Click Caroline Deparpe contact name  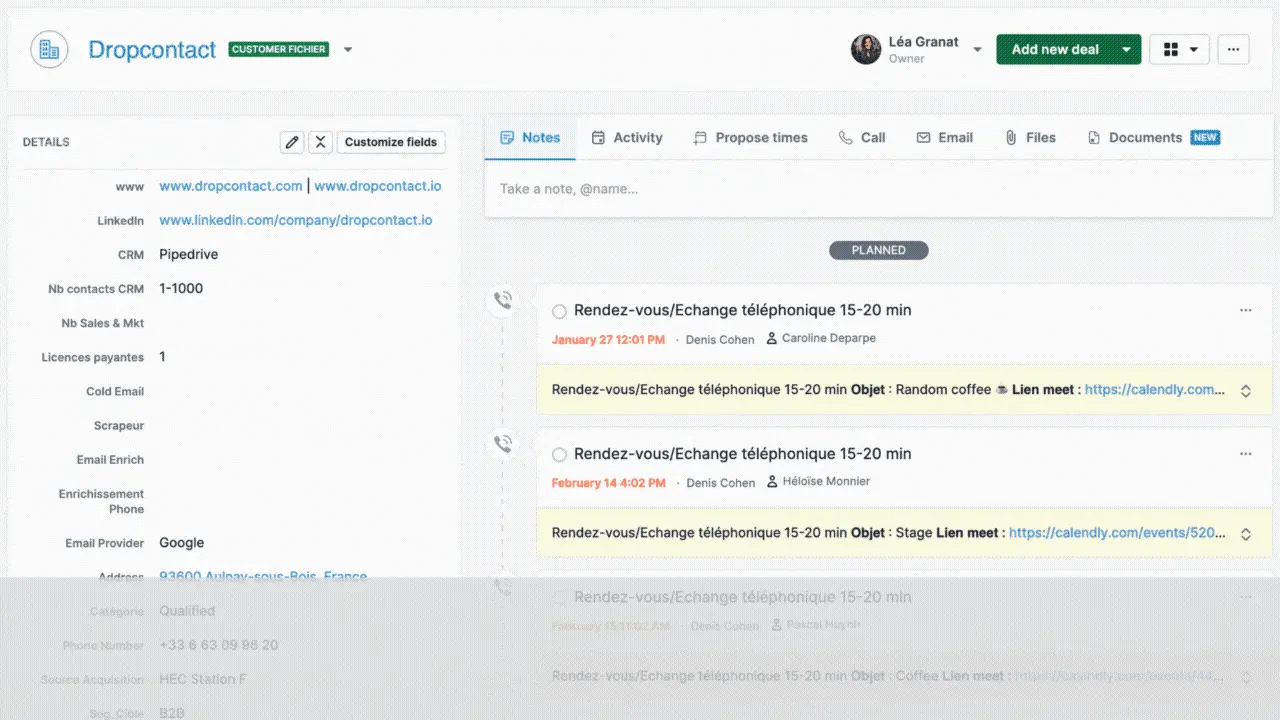coord(829,338)
